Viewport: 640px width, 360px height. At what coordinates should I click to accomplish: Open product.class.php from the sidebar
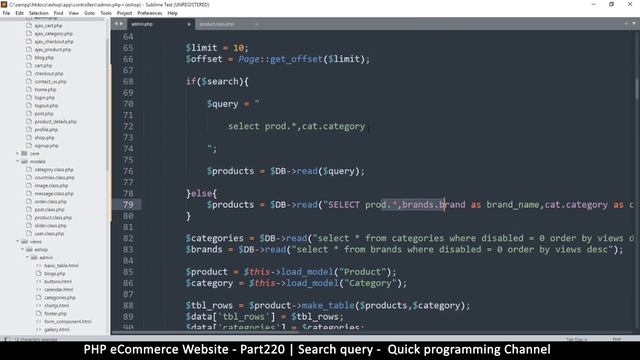coord(53,218)
